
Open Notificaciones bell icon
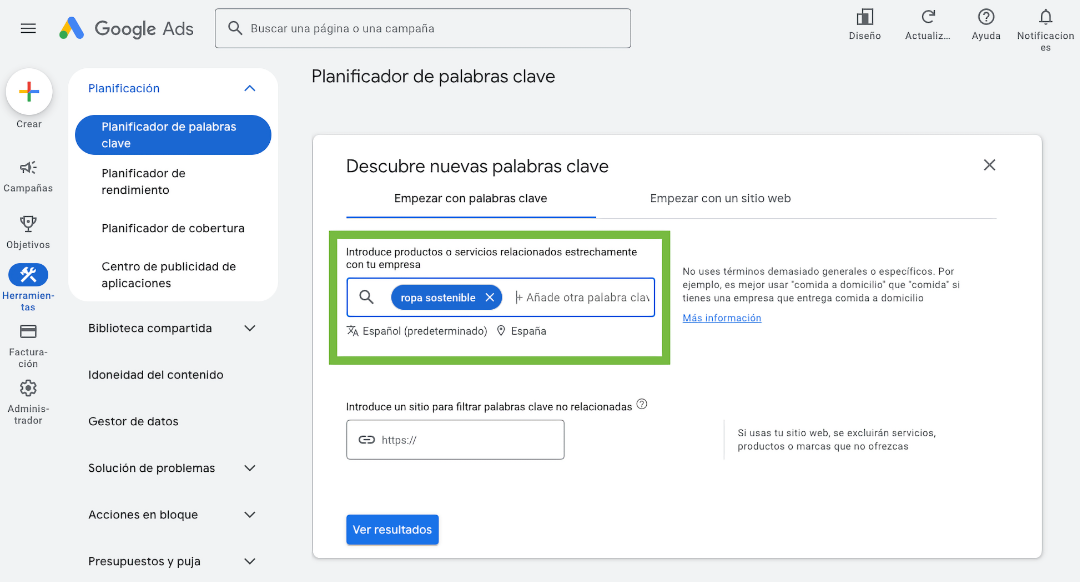point(1046,17)
